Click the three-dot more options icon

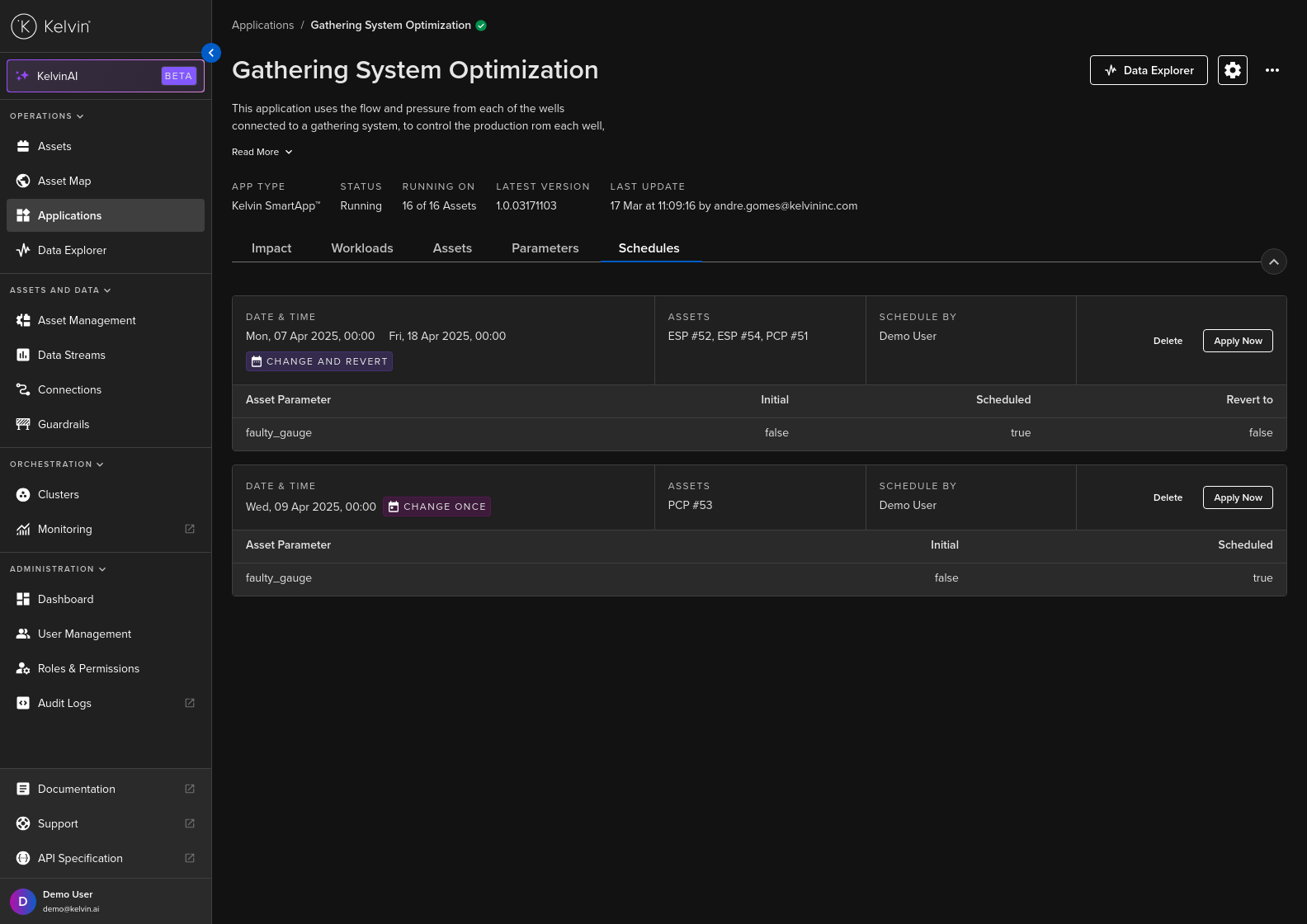click(1272, 70)
